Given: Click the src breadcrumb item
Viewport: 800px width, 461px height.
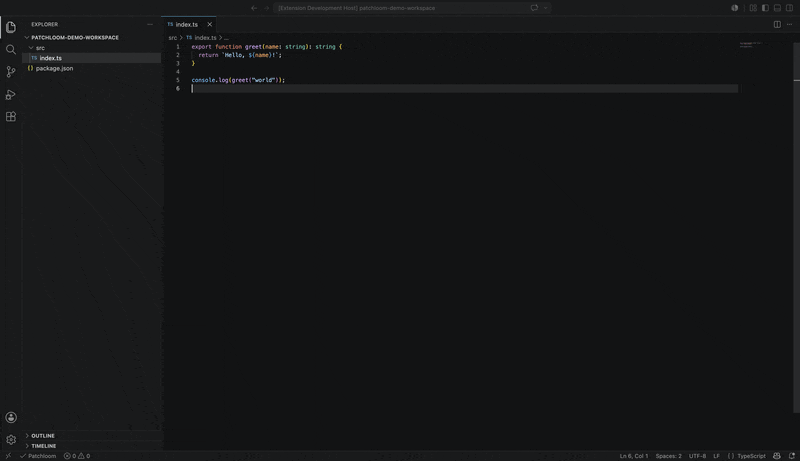Looking at the screenshot, I should tap(173, 38).
